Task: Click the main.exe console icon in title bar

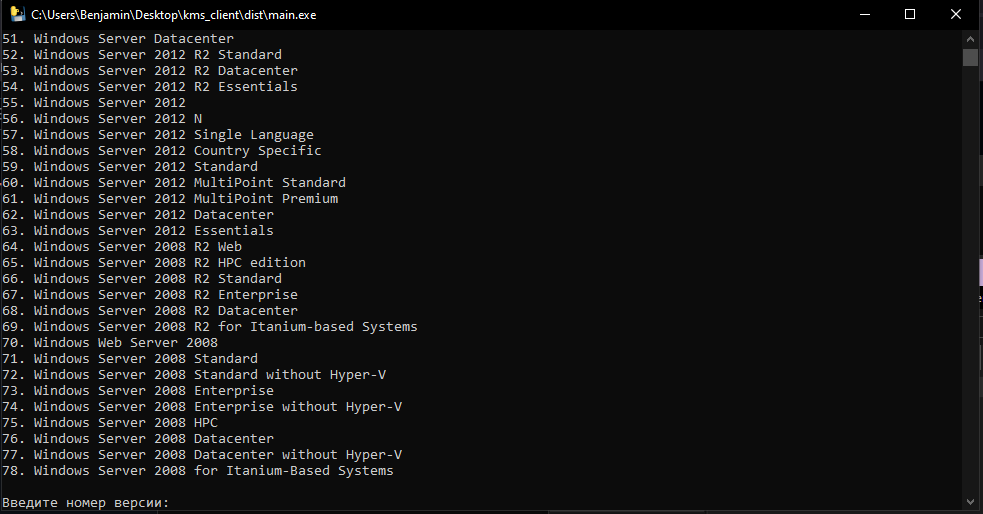Action: (18, 14)
